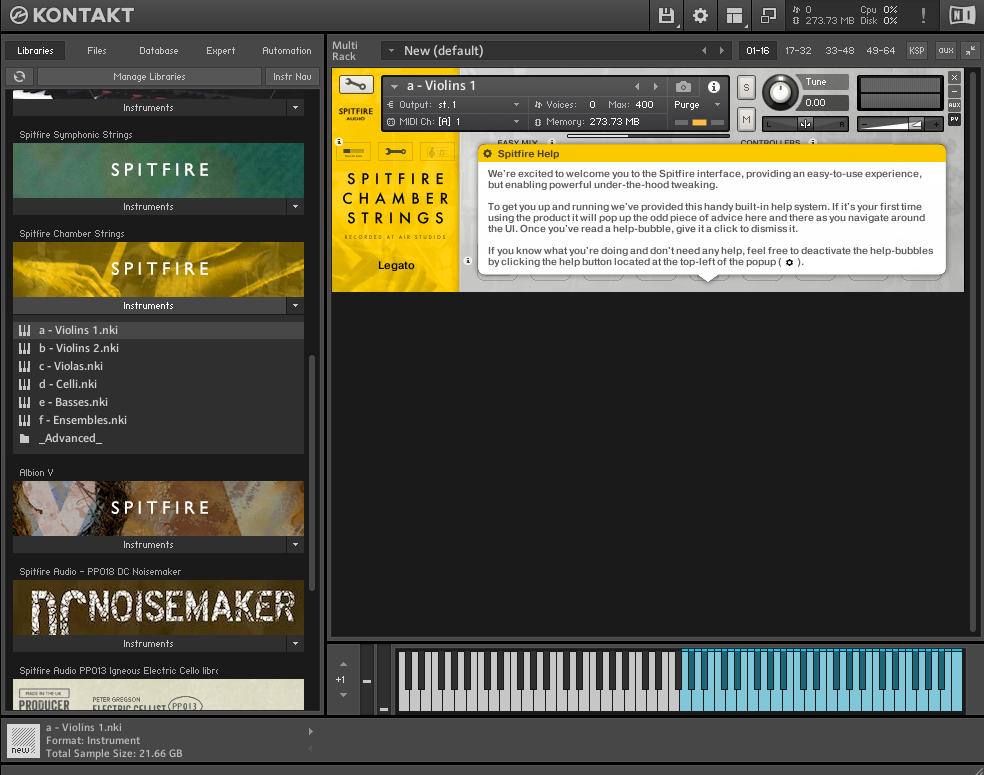Select rack page 49-64

click(x=880, y=51)
